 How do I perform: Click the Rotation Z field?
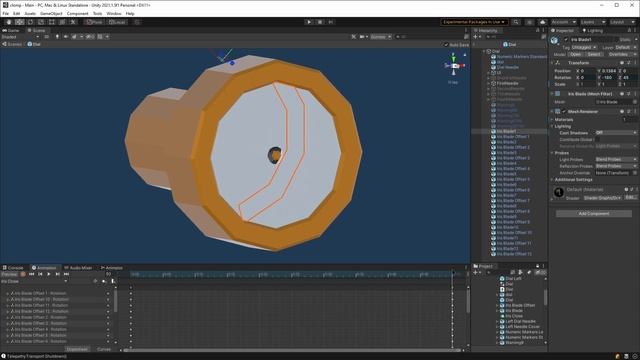point(630,78)
